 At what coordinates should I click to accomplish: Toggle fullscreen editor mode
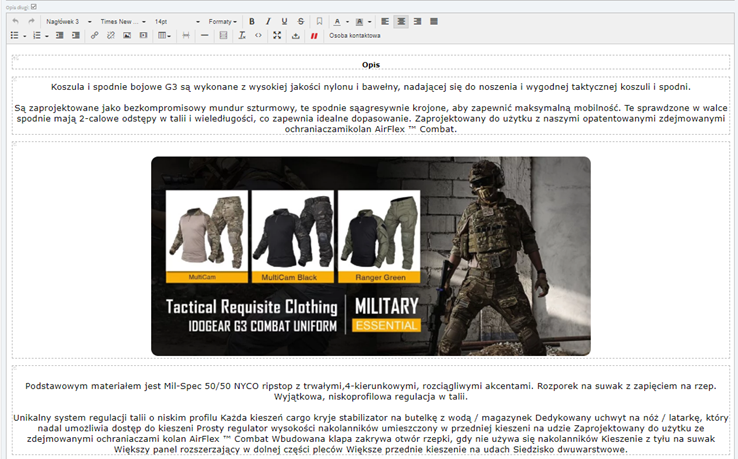(277, 35)
